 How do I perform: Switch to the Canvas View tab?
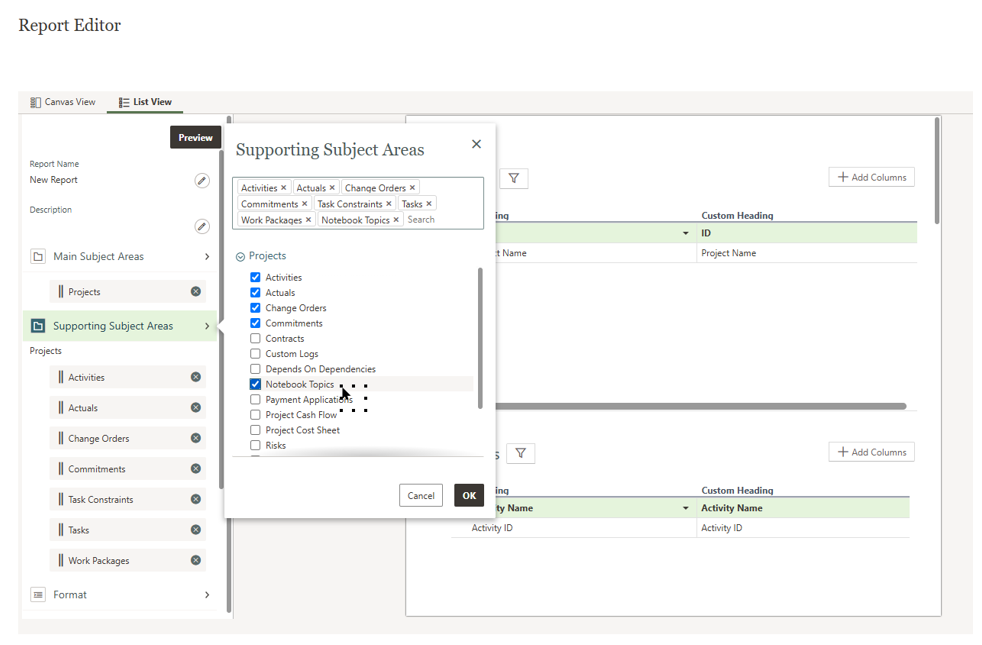coord(63,102)
